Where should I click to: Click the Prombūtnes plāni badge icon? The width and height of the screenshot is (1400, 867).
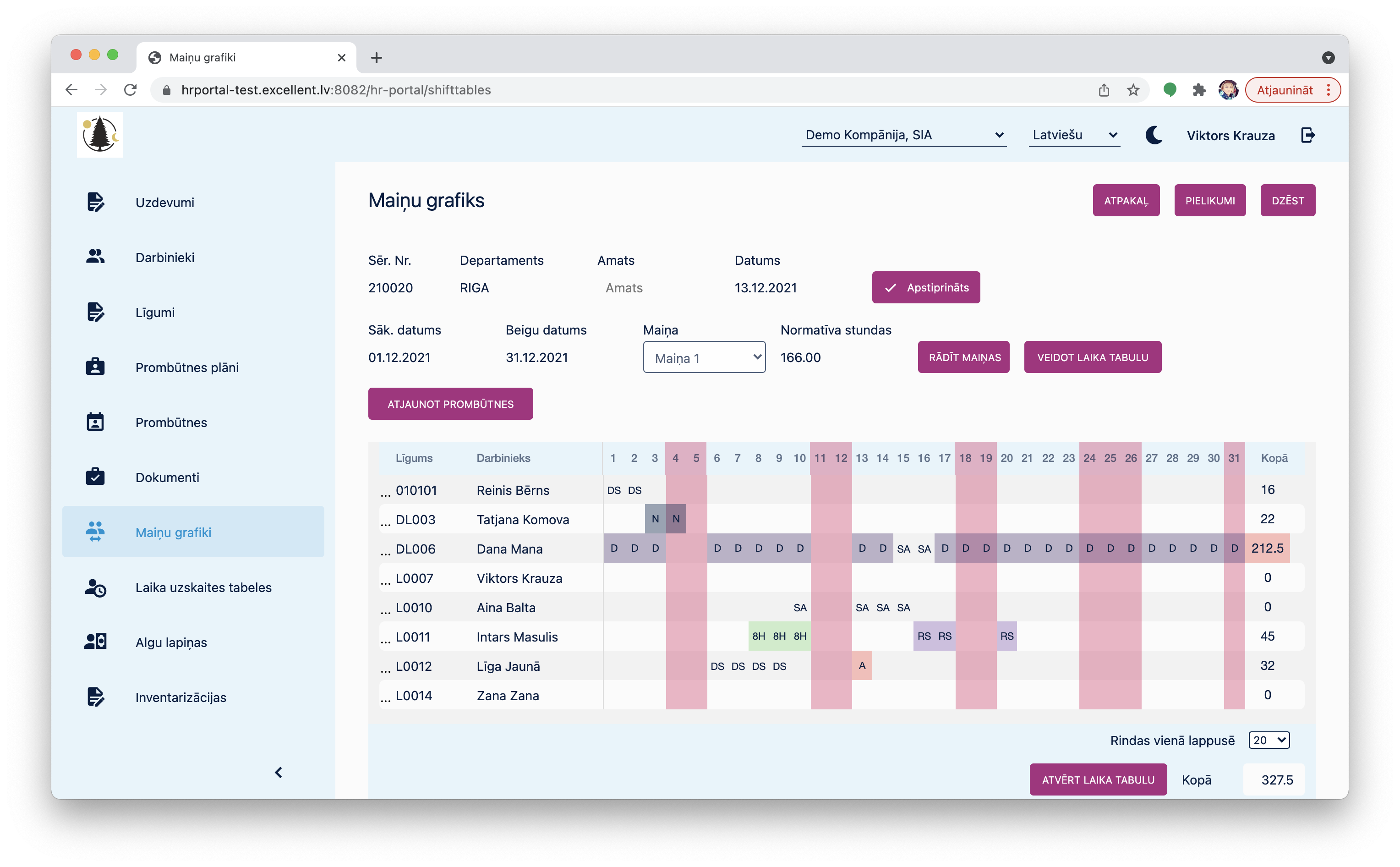coord(95,367)
